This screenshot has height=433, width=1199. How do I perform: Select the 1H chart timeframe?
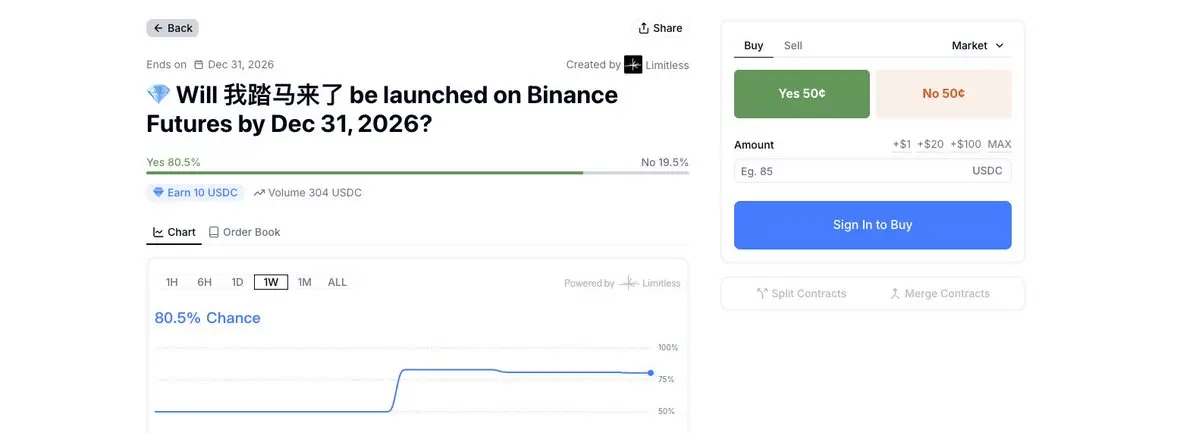(172, 282)
